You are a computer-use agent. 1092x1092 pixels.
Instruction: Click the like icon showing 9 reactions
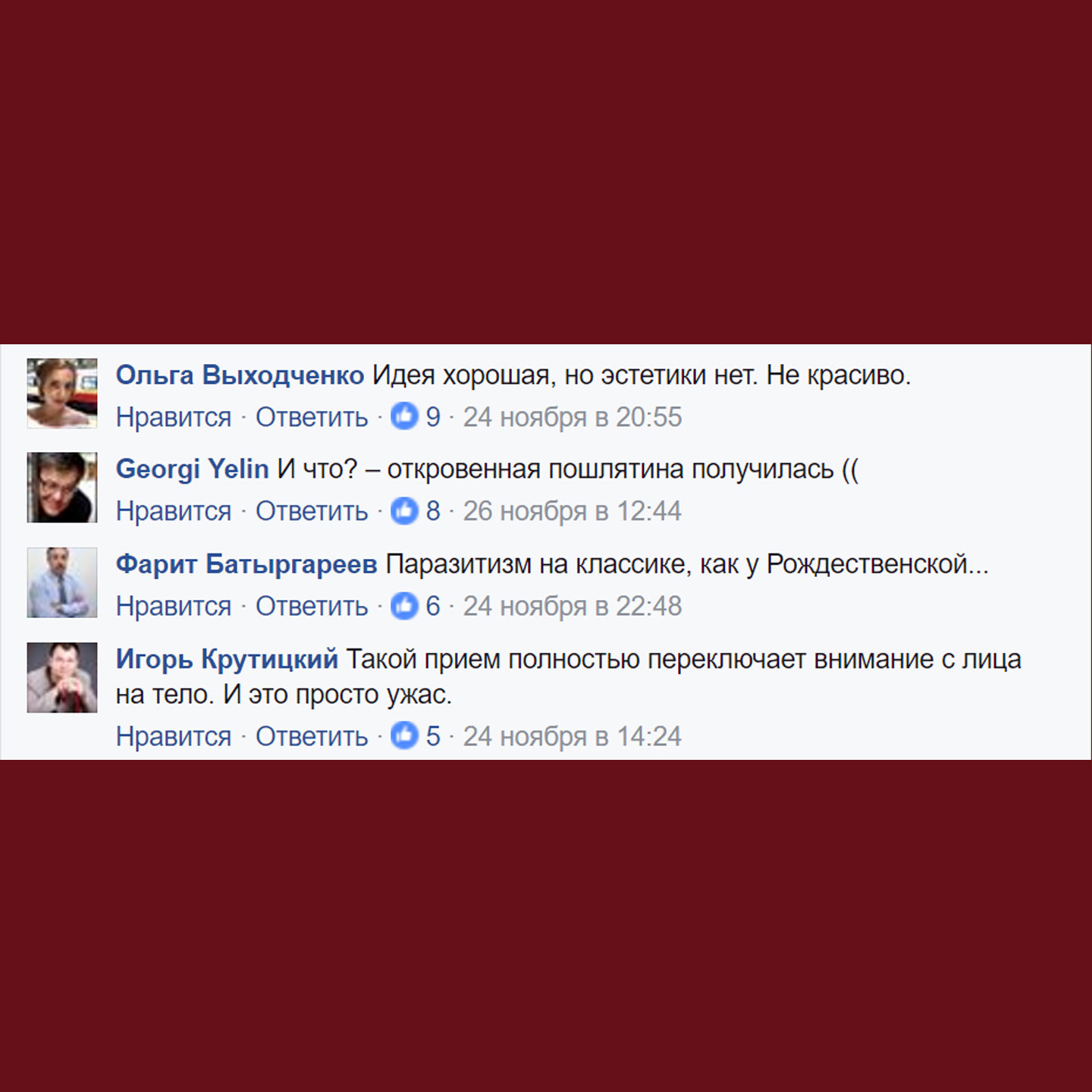(404, 416)
